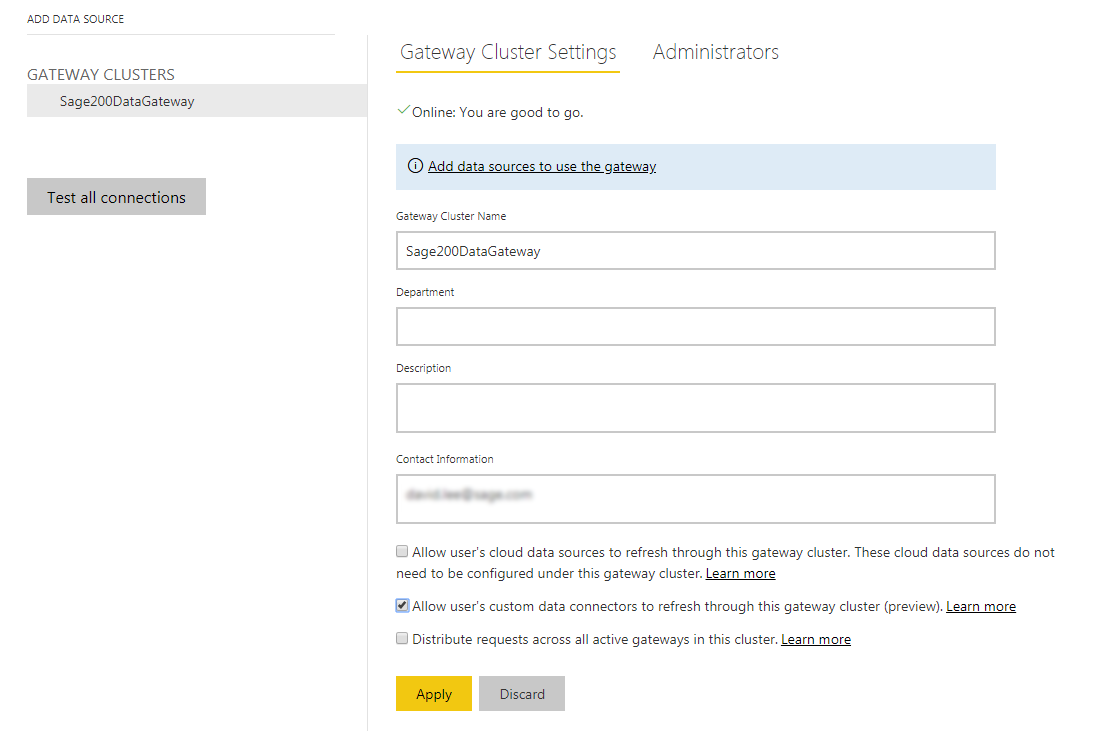The height and width of the screenshot is (731, 1096).
Task: Open Learn more about distributing requests
Action: (815, 638)
